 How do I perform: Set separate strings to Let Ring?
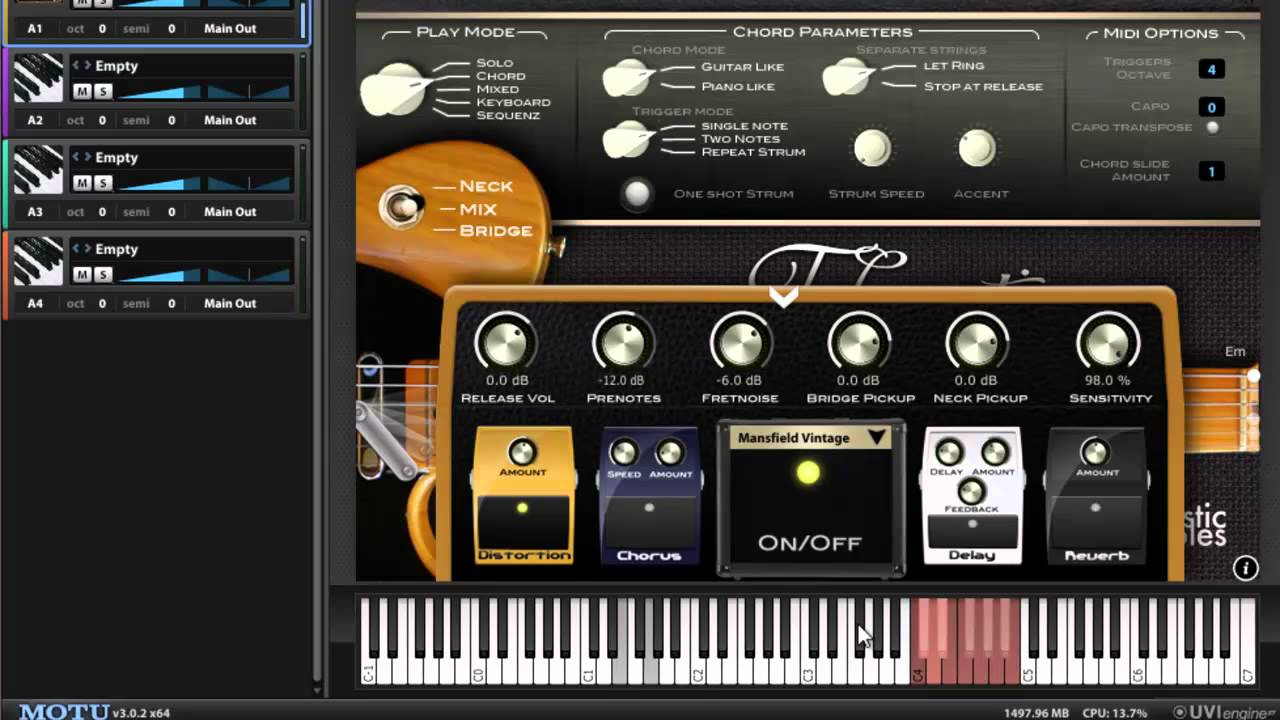click(954, 66)
